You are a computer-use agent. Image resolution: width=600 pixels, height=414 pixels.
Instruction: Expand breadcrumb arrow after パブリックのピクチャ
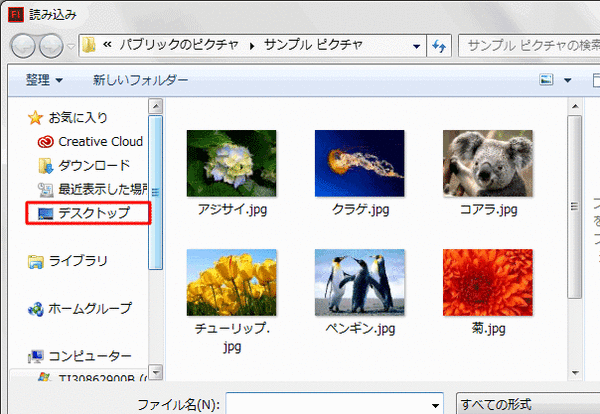coord(252,46)
